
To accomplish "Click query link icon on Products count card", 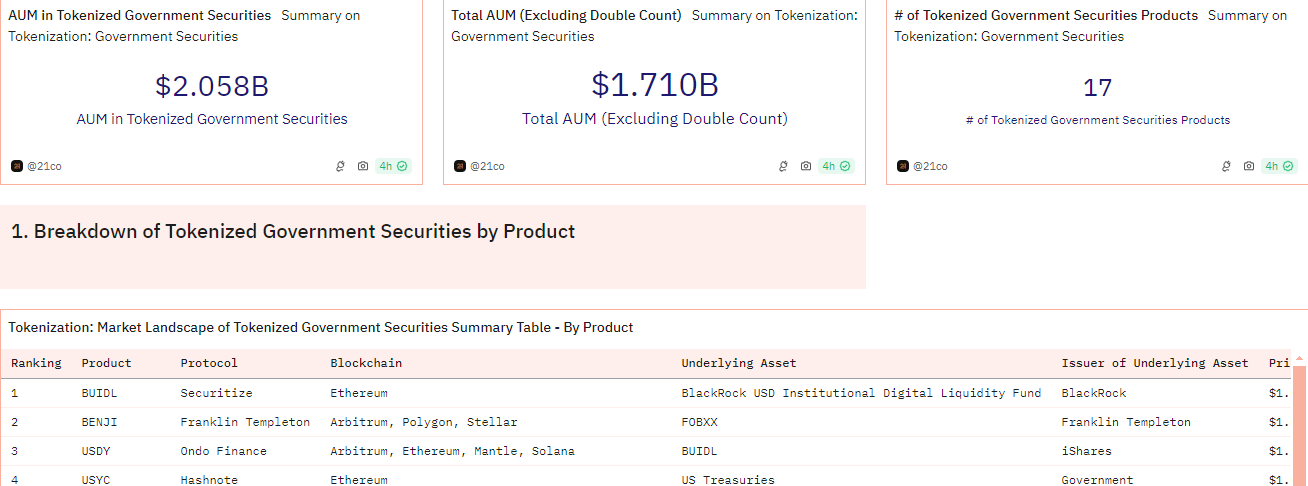I will coord(1226,166).
